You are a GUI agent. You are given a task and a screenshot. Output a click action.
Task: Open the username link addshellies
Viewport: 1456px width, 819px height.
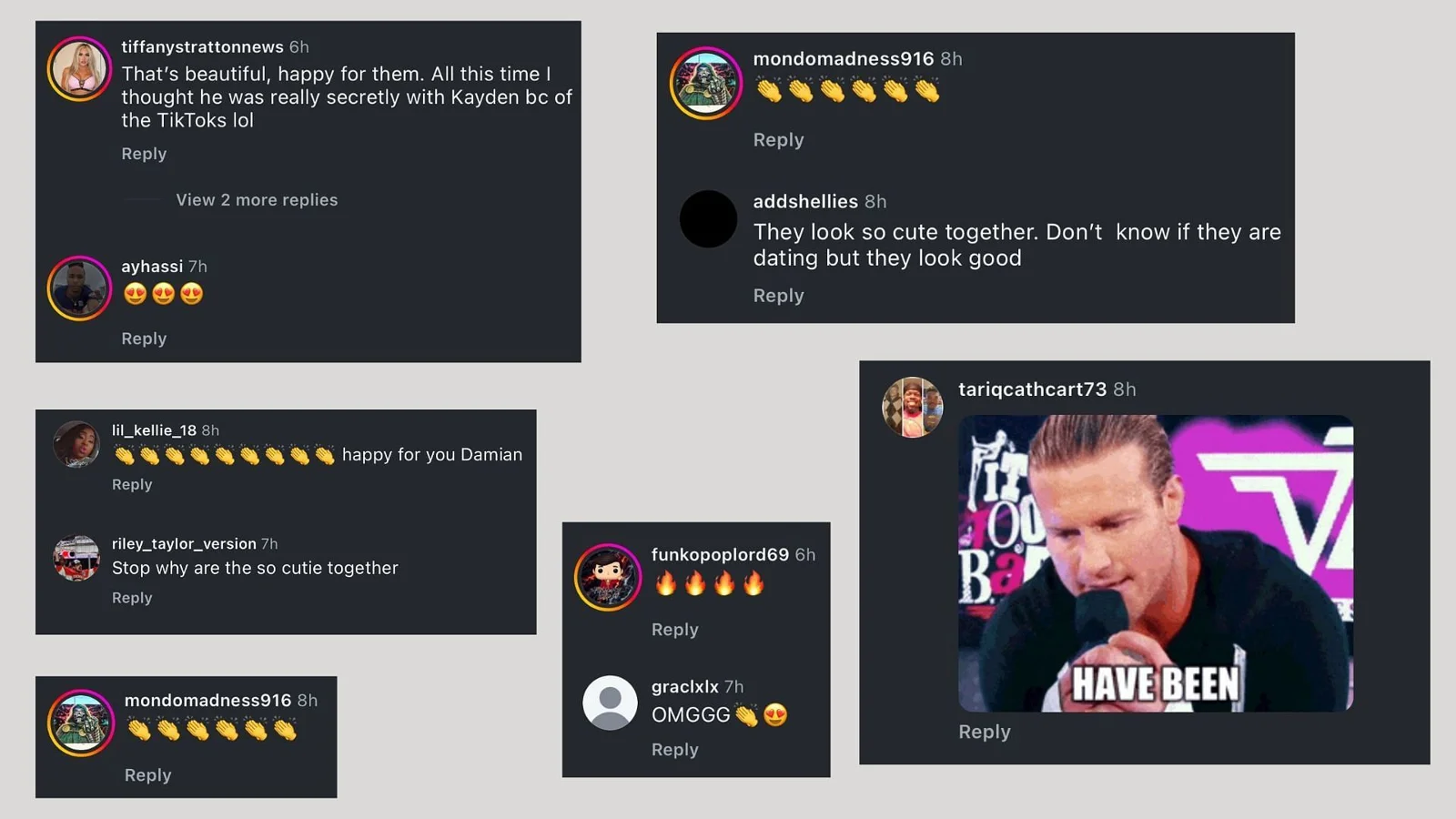[805, 201]
